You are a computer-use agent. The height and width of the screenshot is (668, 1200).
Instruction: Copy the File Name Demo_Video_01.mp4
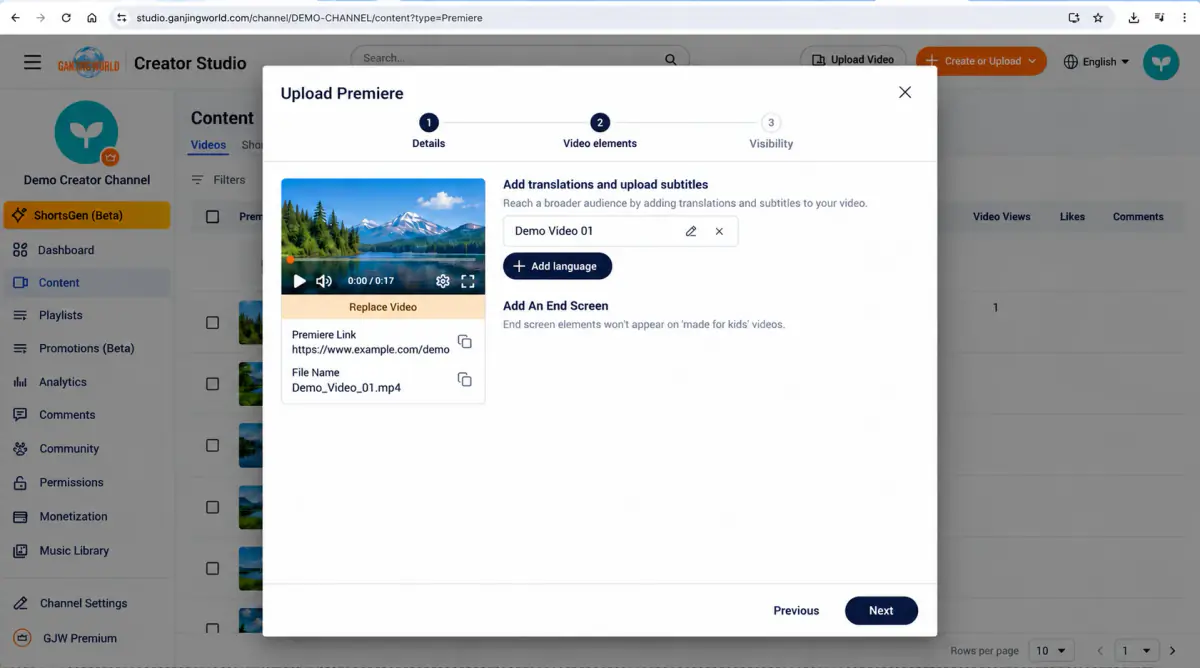[465, 379]
